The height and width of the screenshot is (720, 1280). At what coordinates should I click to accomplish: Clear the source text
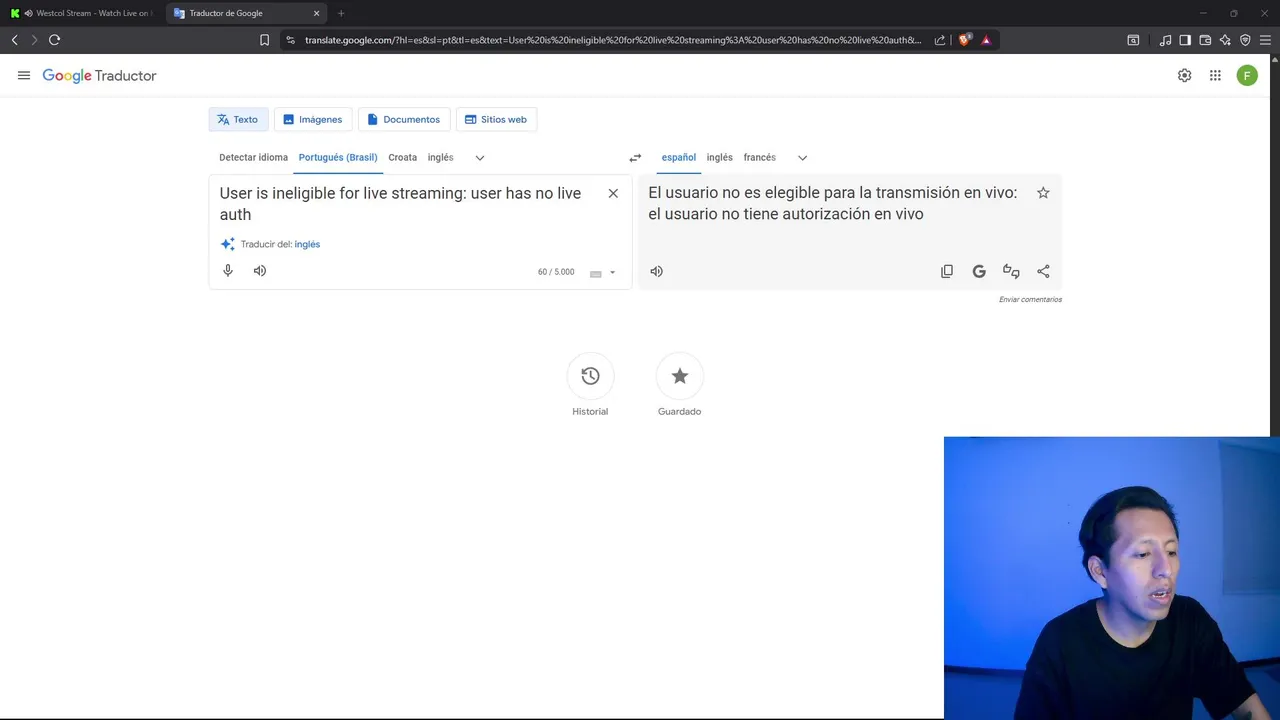pyautogui.click(x=613, y=193)
